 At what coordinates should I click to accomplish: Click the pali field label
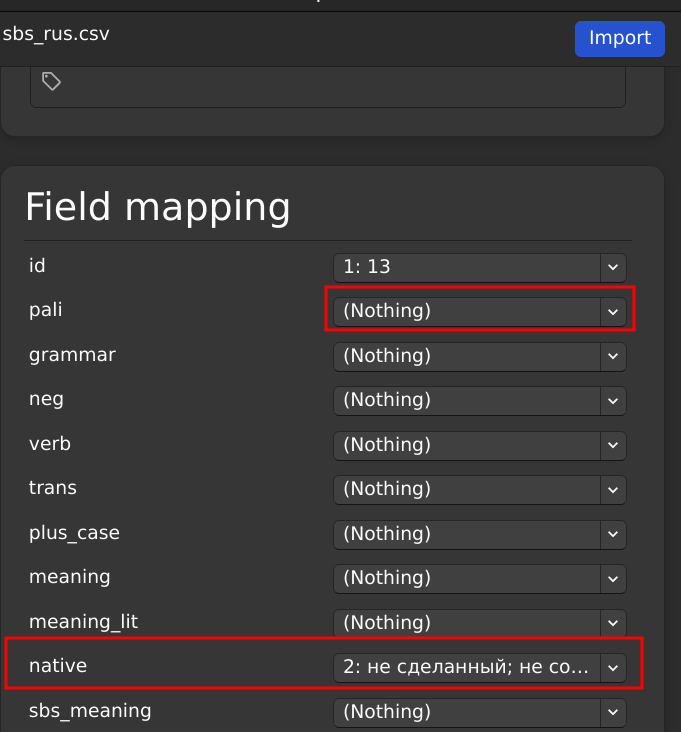point(46,310)
